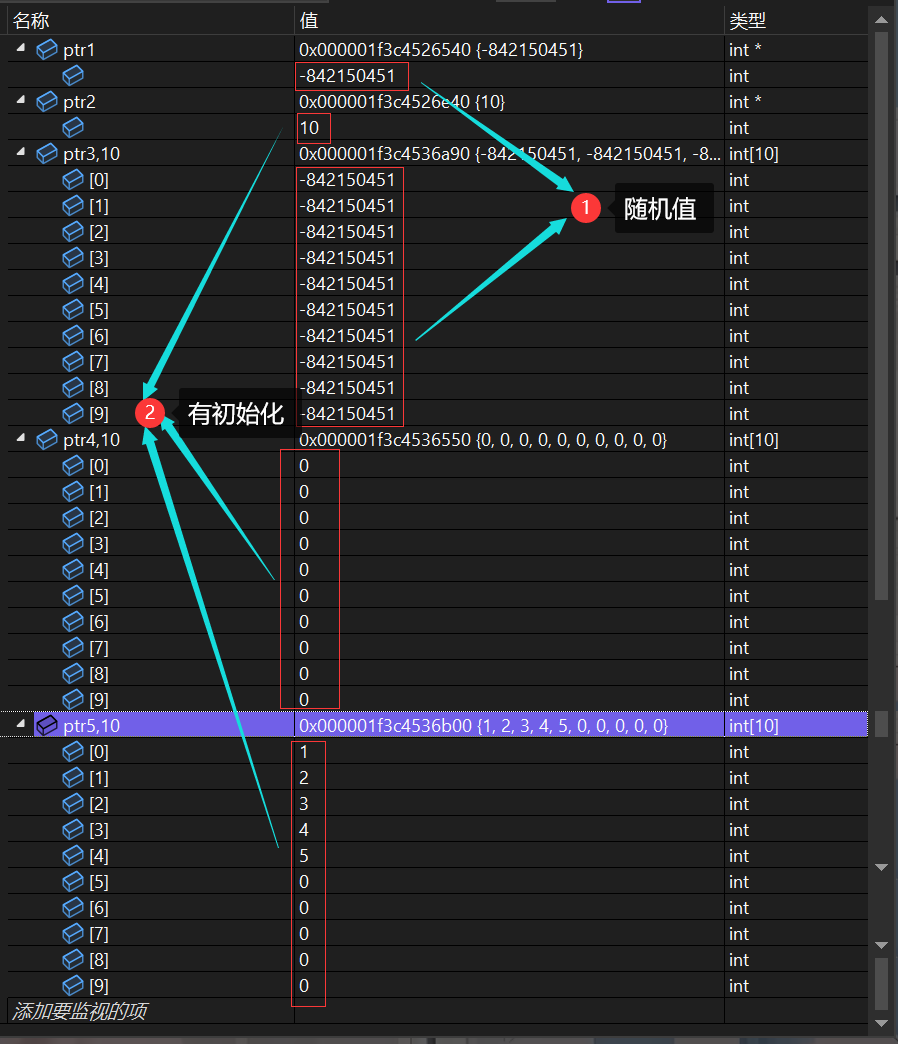Viewport: 898px width, 1044px height.
Task: Collapse the ptr2 variable node
Action: point(21,100)
